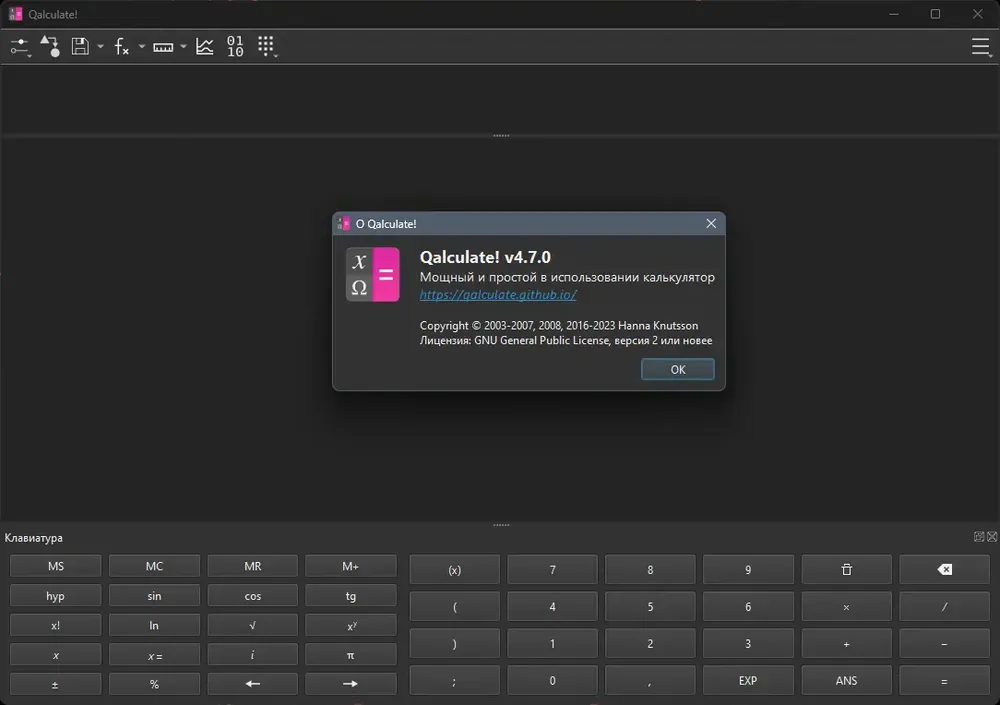Click the x variable key
Viewport: 1000px width, 705px height.
pos(55,655)
